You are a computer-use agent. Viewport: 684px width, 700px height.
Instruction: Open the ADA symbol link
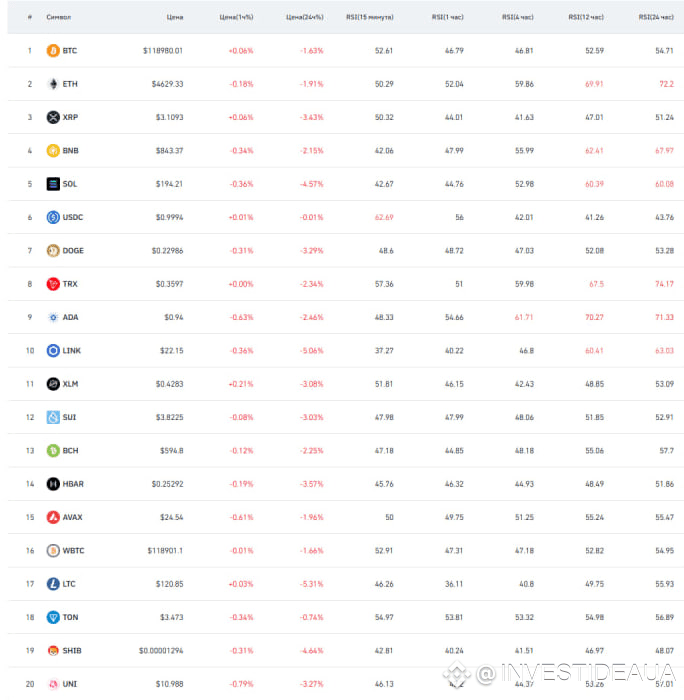pos(71,317)
